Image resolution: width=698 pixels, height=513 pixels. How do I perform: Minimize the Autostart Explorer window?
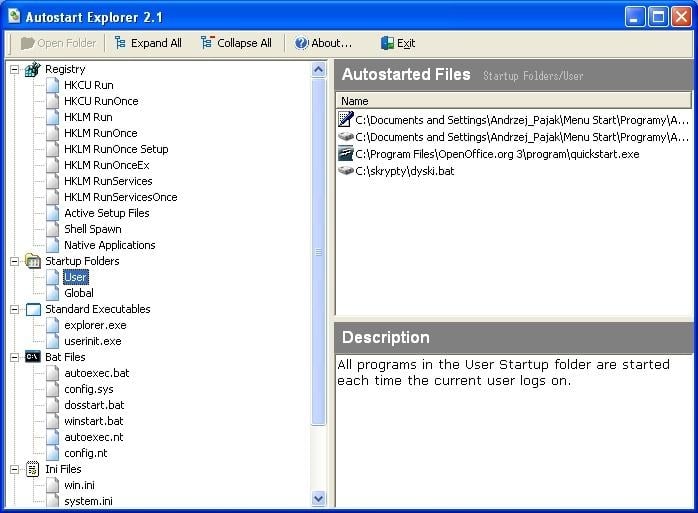tap(634, 17)
